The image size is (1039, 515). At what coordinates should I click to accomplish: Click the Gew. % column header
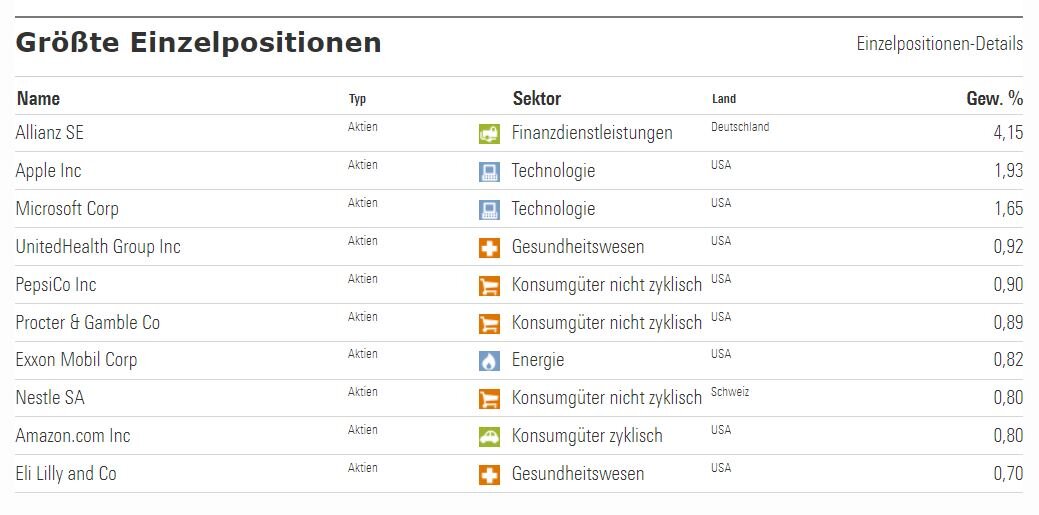point(994,98)
